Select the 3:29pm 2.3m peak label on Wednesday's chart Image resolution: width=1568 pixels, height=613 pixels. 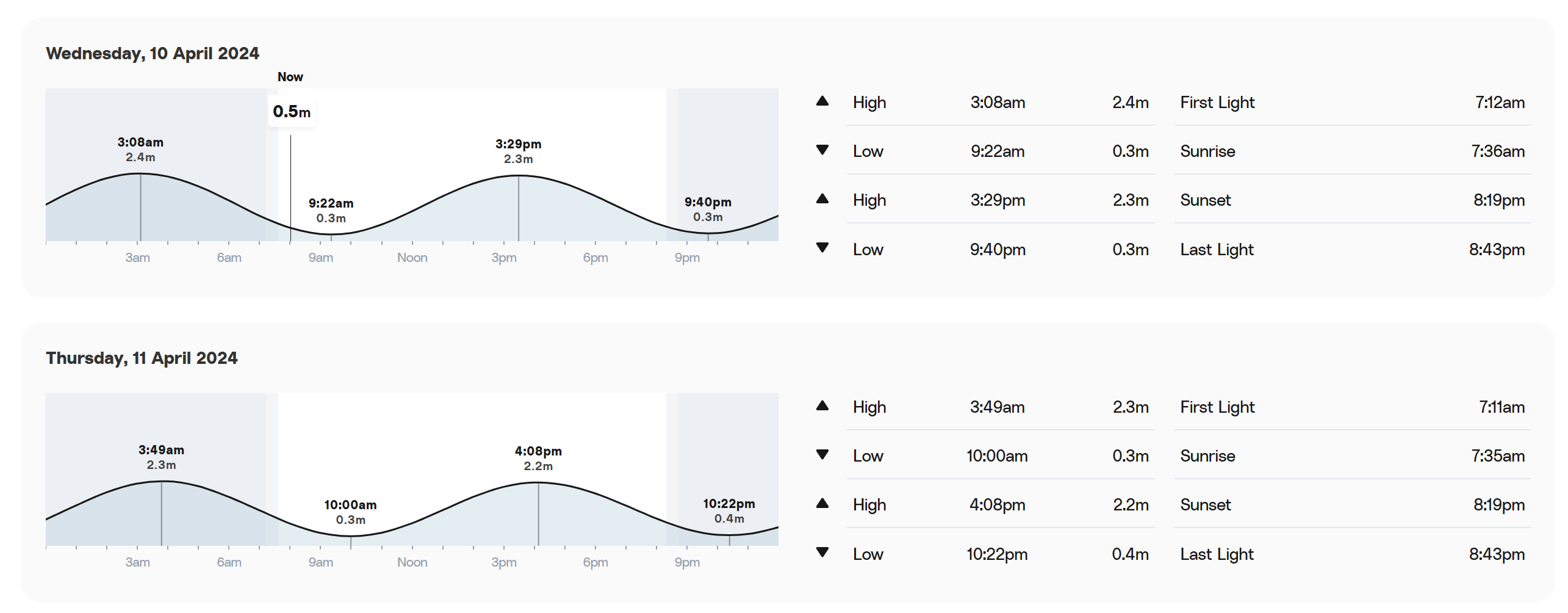(x=518, y=151)
